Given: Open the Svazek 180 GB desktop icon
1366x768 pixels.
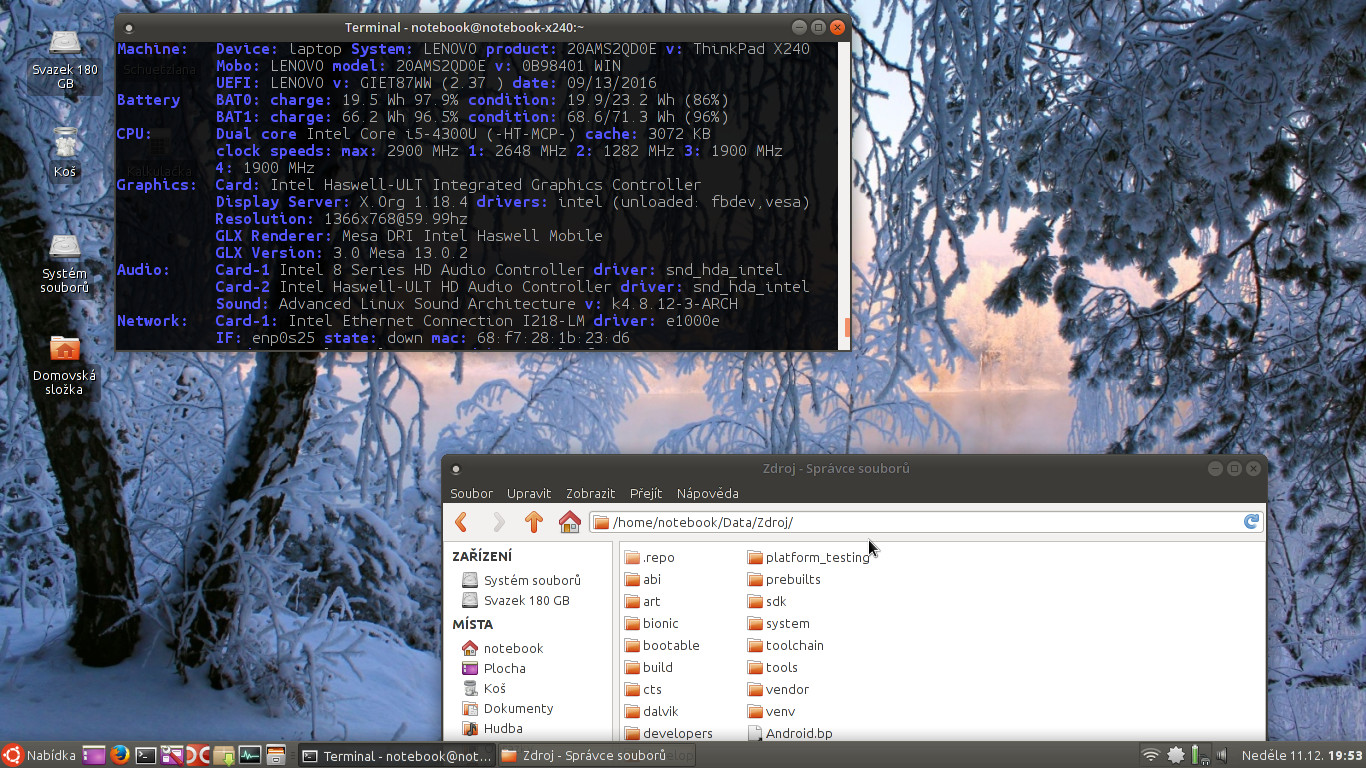Looking at the screenshot, I should pos(65,60).
